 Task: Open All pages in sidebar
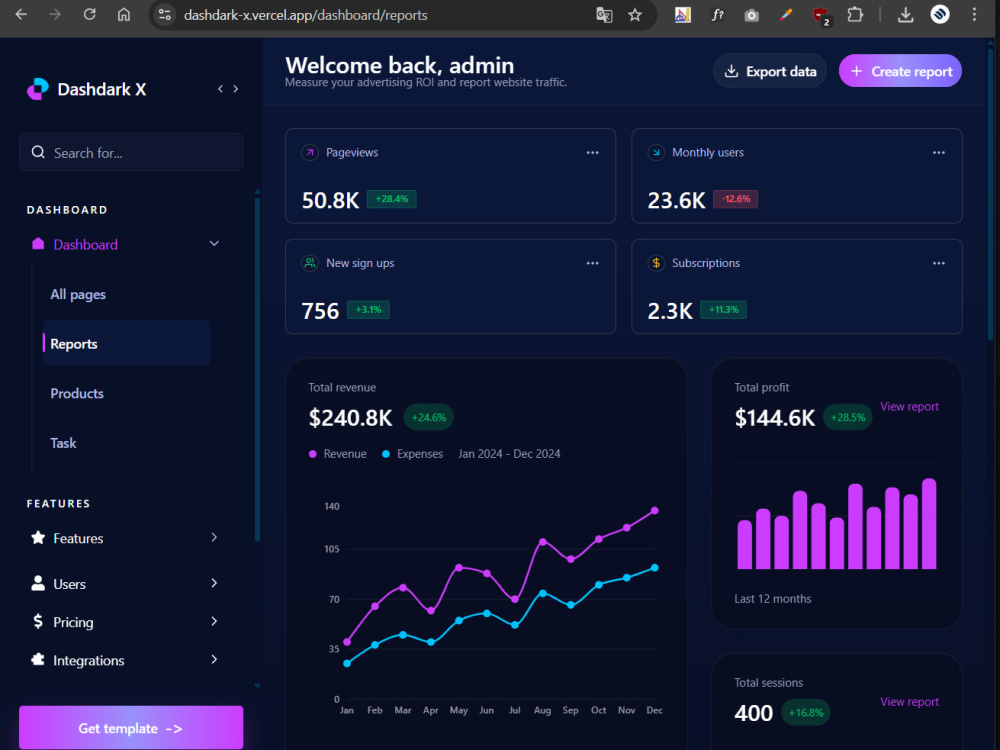coord(78,294)
